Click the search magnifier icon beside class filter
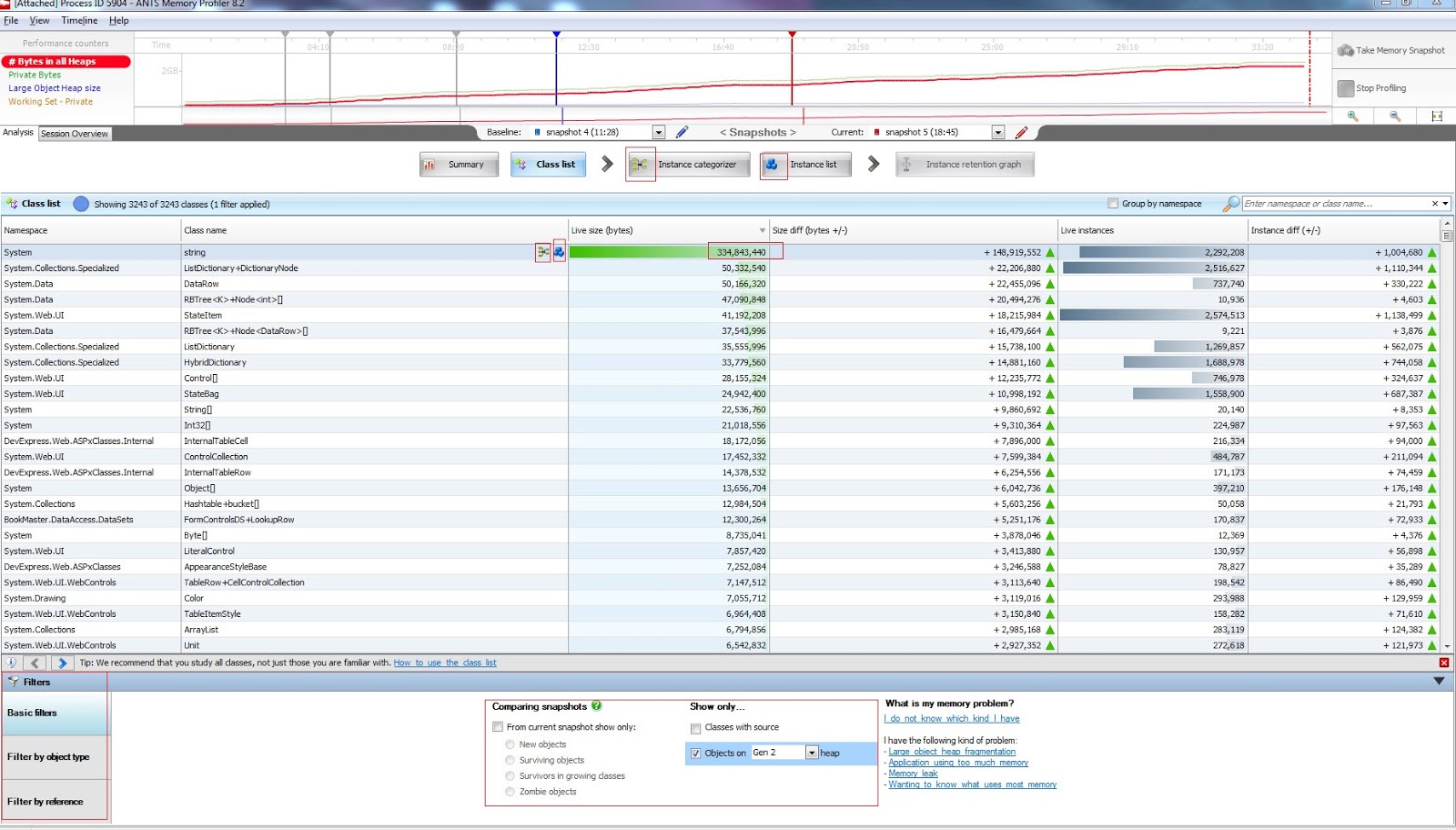1456x830 pixels. coord(1230,204)
